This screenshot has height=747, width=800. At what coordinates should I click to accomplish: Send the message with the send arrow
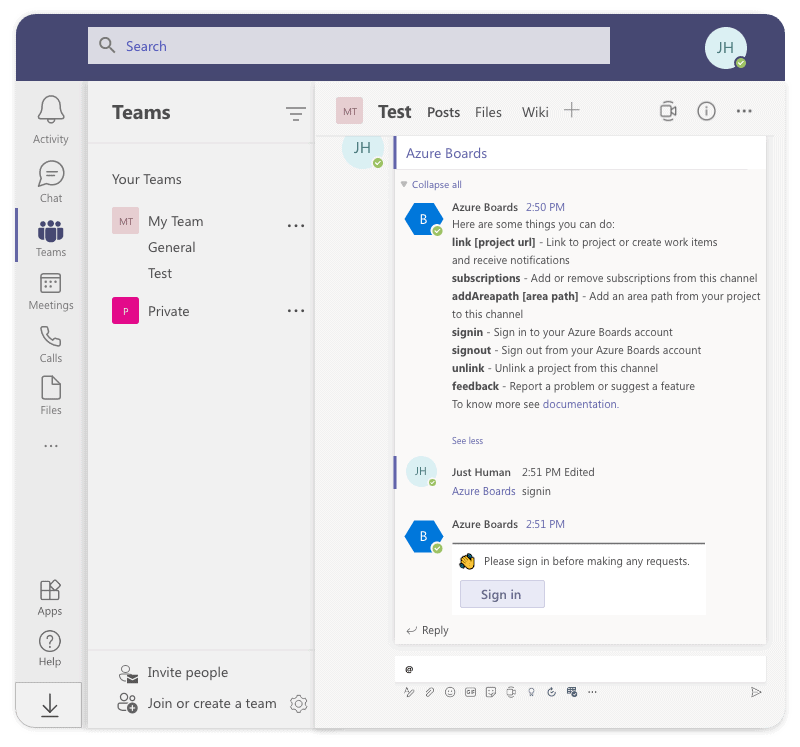click(758, 691)
